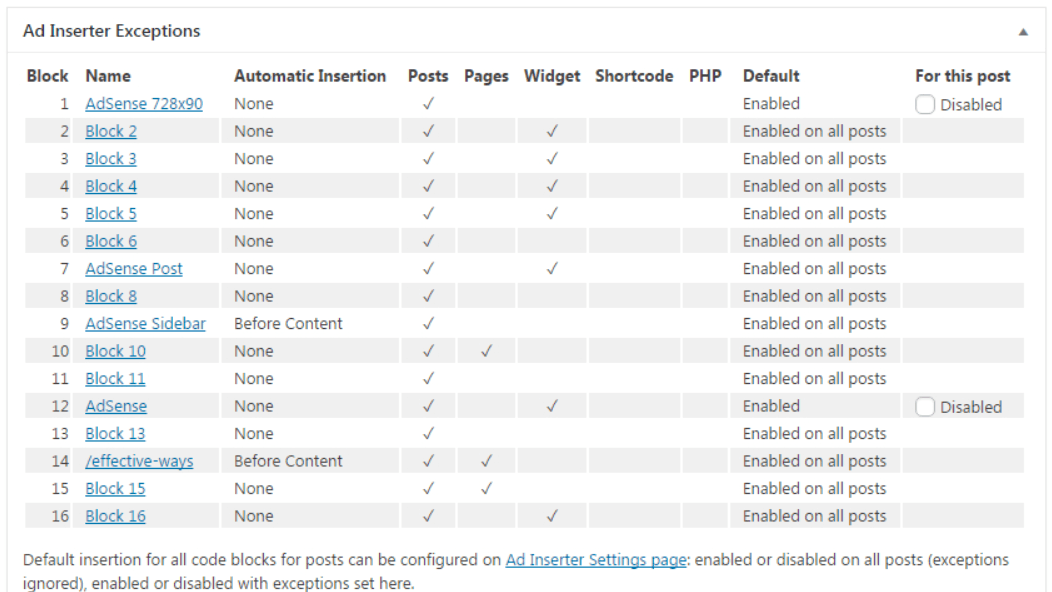Open the Block 16 link
This screenshot has height=592, width=1052.
coord(115,517)
